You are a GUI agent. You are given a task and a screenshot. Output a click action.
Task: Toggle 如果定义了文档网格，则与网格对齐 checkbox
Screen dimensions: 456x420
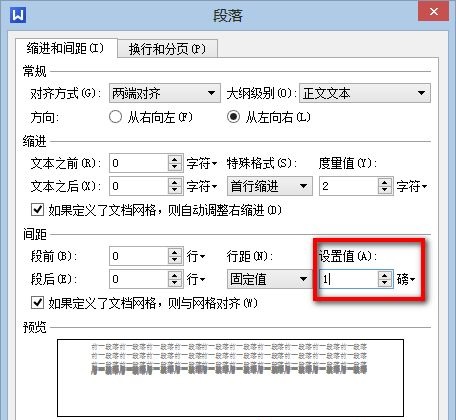pos(37,303)
